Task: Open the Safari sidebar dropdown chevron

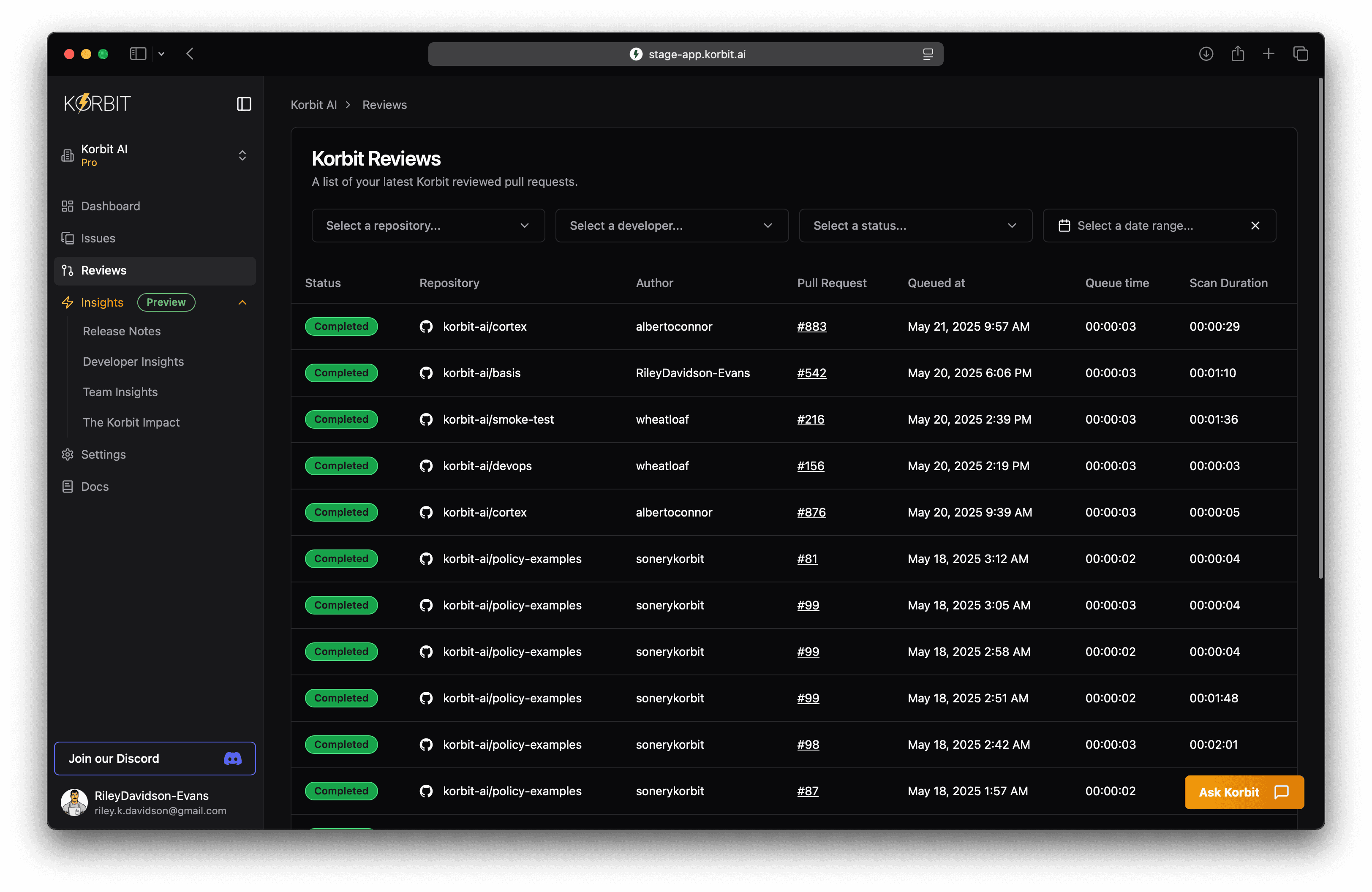Action: coord(161,54)
